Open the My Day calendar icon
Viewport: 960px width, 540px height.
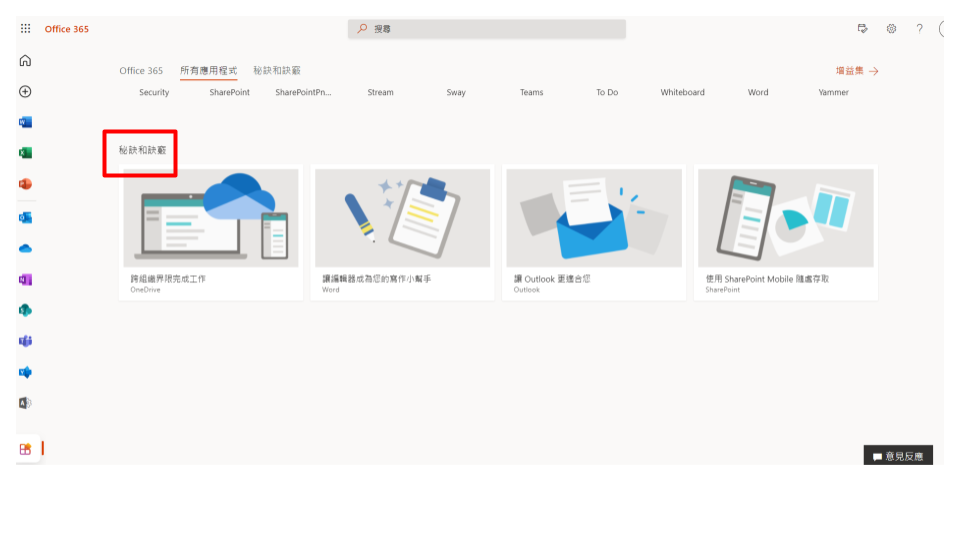(862, 28)
